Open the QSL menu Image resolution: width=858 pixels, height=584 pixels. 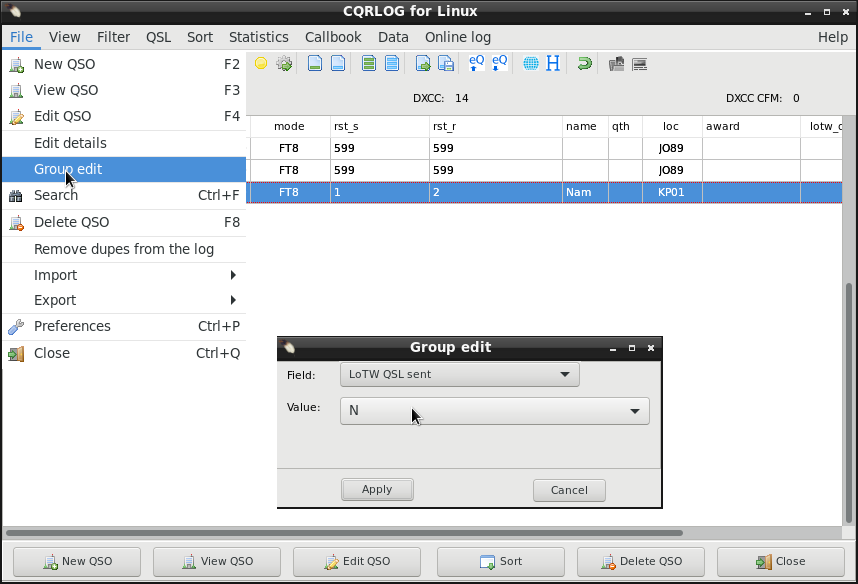(158, 37)
